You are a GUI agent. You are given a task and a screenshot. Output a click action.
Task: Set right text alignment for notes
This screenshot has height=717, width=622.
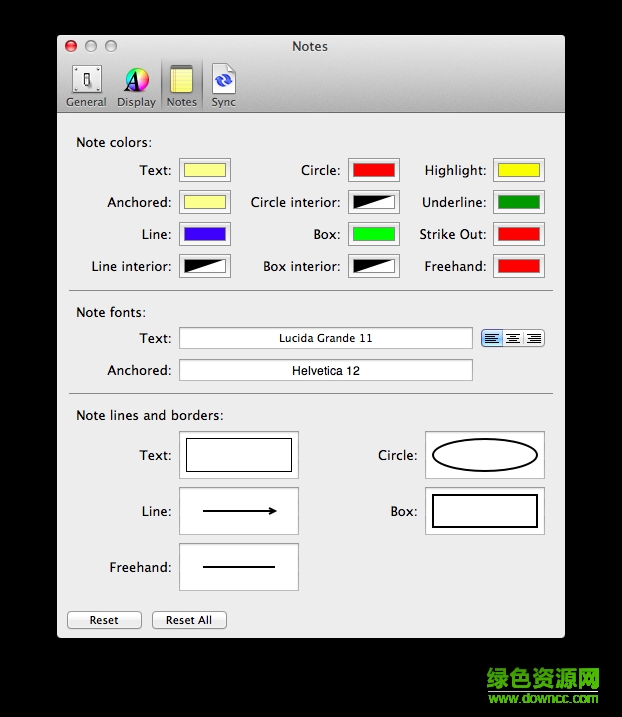(534, 338)
